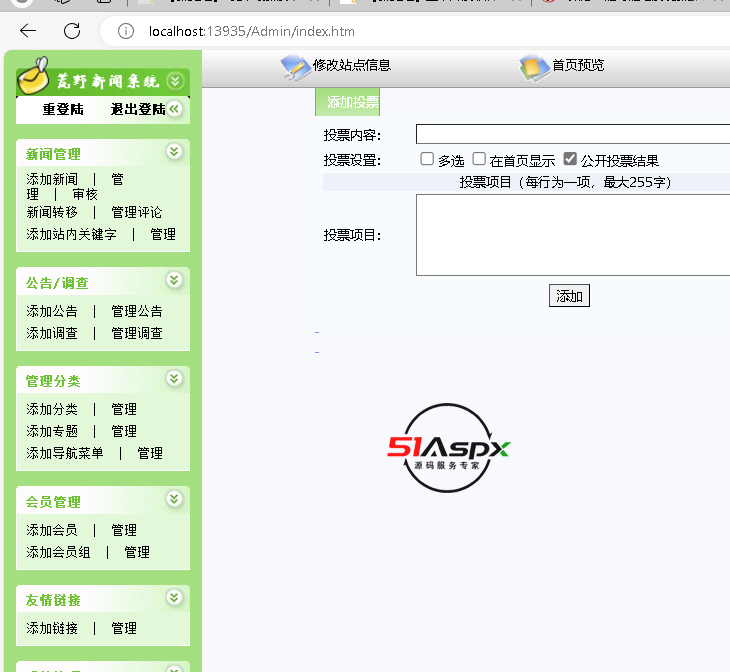Reload the page with the refresh icon
Viewport: 730px width, 672px height.
coord(72,31)
